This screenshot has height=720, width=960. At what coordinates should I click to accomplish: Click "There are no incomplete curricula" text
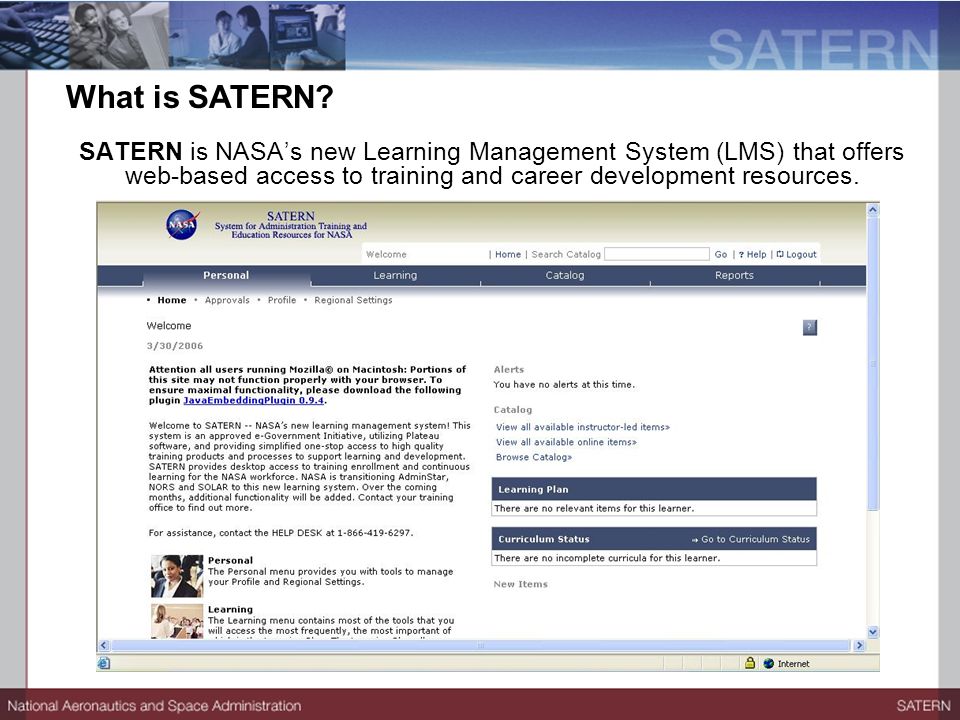click(x=607, y=558)
